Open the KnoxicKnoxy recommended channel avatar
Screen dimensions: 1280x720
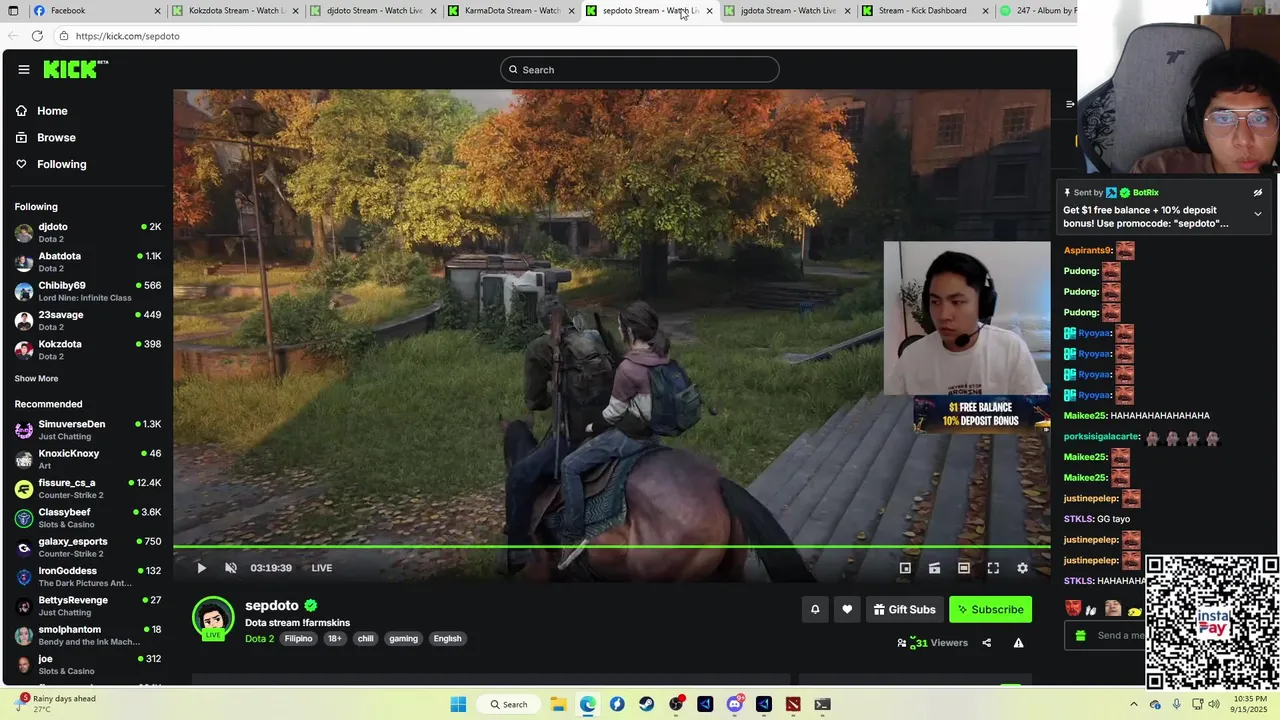tap(24, 459)
